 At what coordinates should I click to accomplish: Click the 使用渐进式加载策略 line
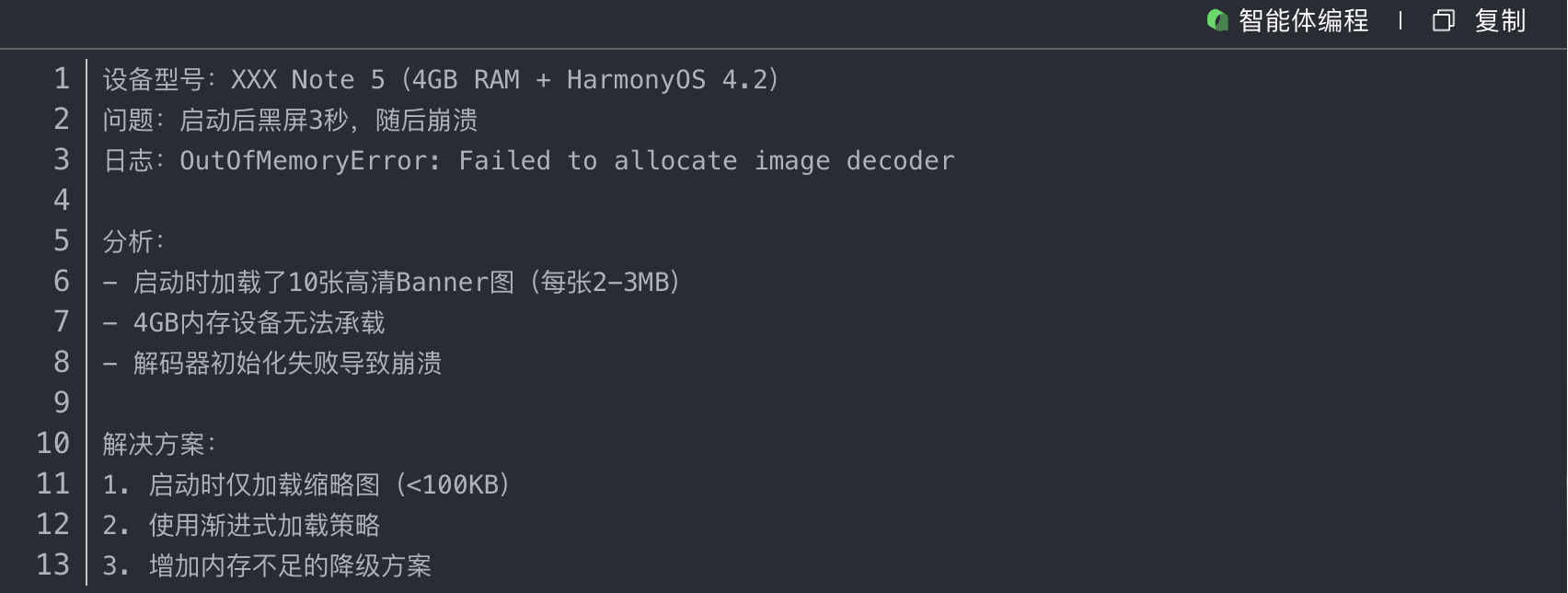263,526
